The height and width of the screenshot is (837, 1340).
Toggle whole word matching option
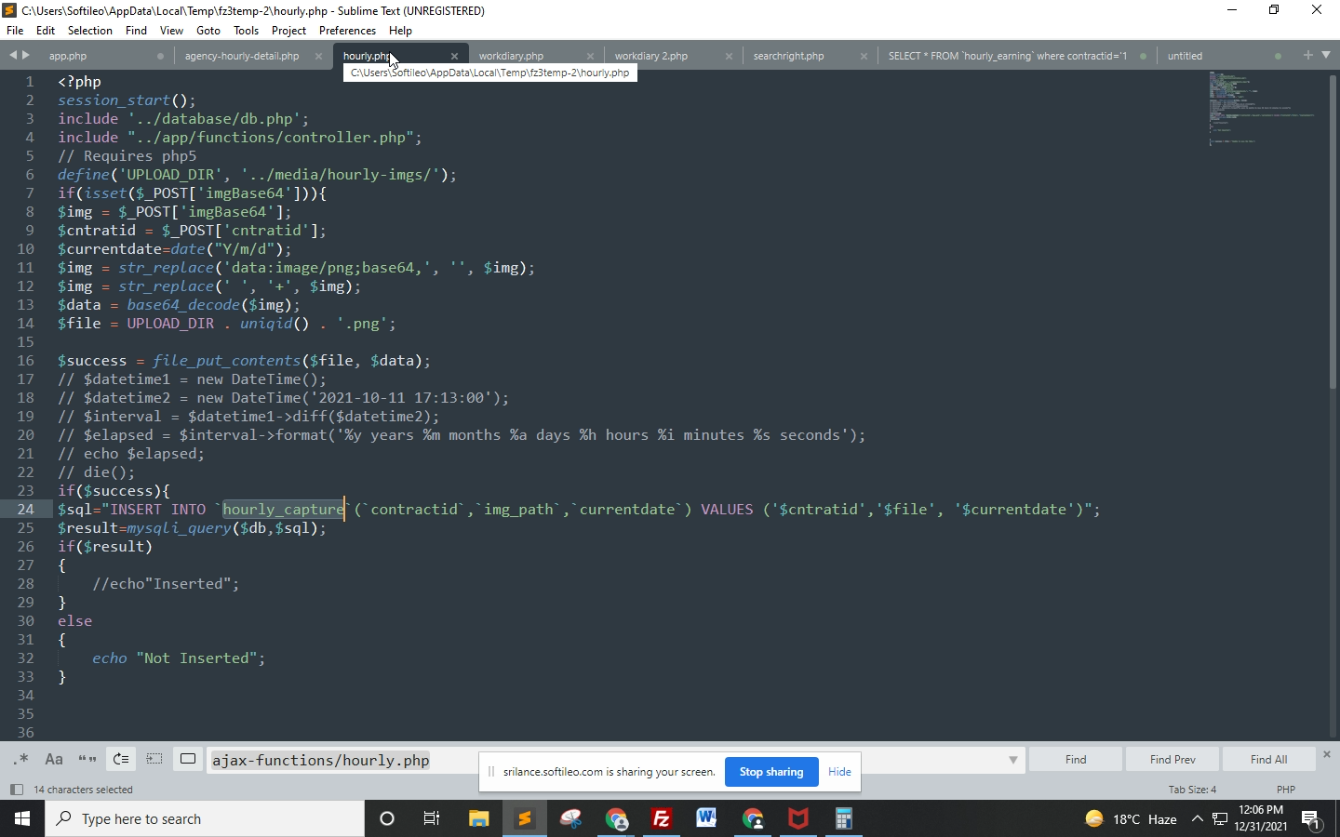(x=87, y=759)
